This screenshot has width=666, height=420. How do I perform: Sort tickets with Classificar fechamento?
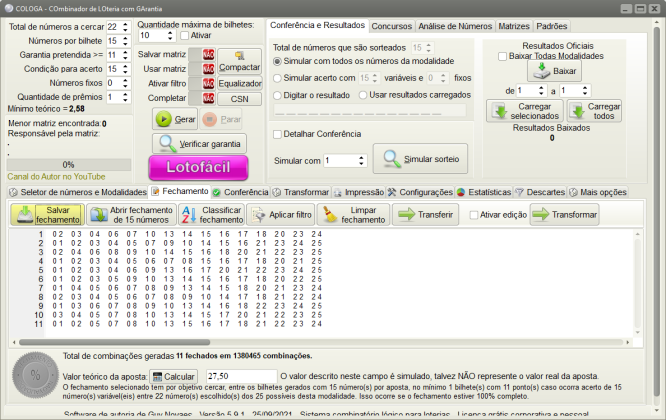point(210,213)
